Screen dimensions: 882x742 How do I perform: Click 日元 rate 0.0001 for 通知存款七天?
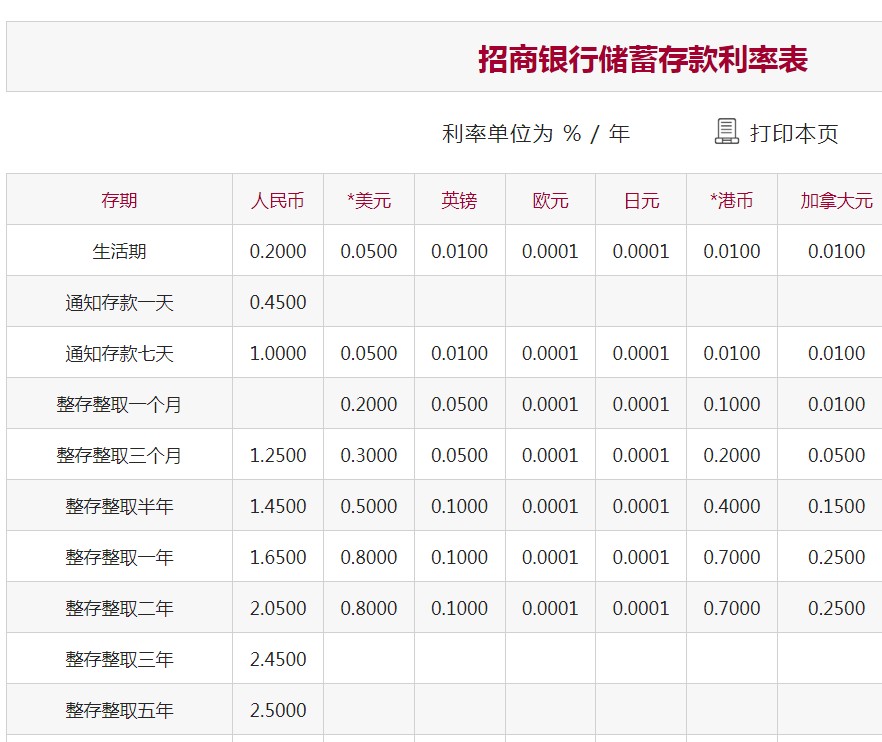(641, 353)
